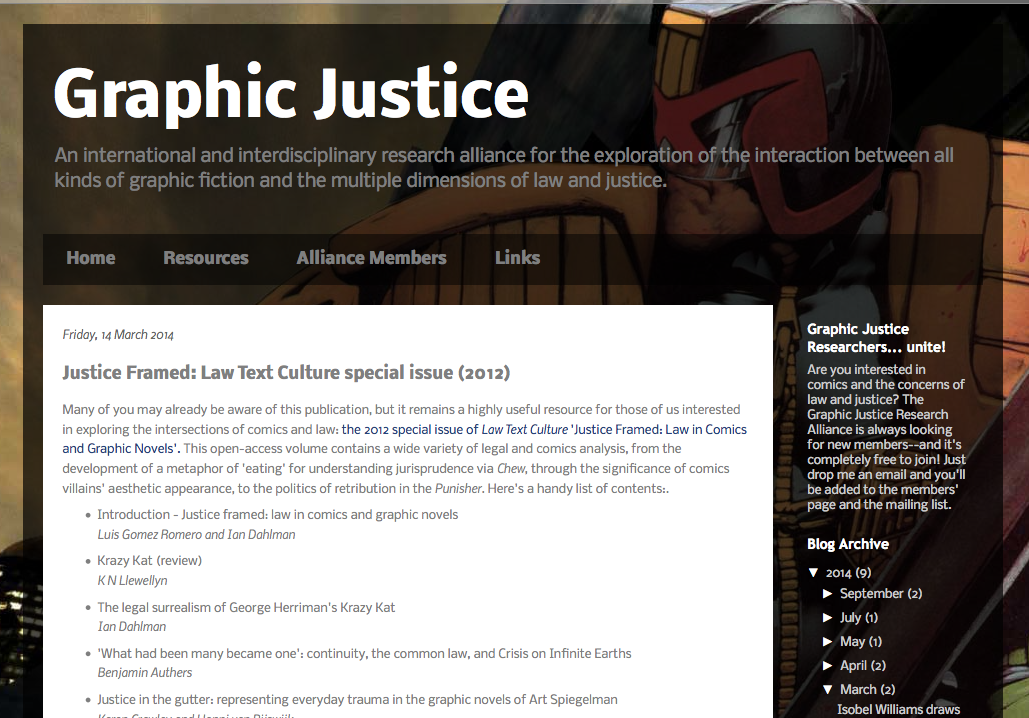Collapse the March archive arrow

(828, 689)
